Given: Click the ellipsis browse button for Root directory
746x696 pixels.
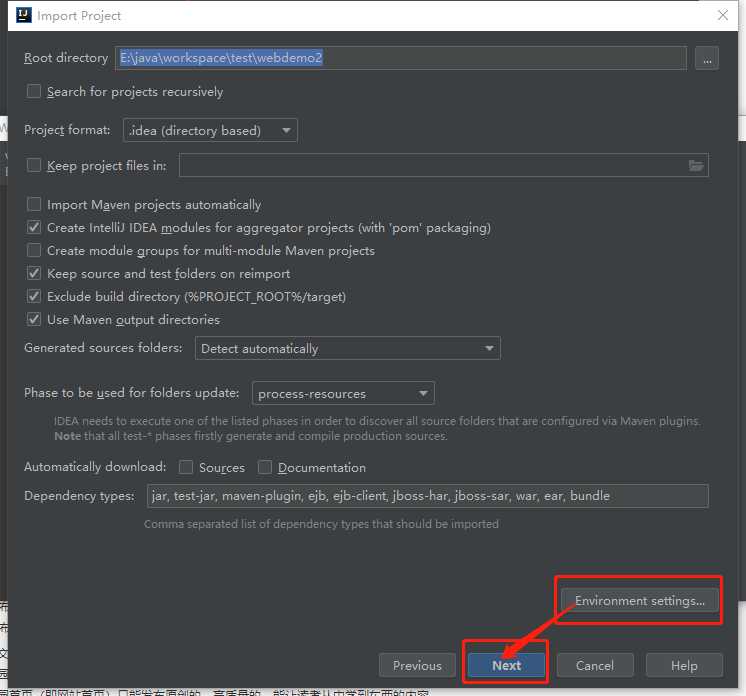Looking at the screenshot, I should [x=707, y=59].
